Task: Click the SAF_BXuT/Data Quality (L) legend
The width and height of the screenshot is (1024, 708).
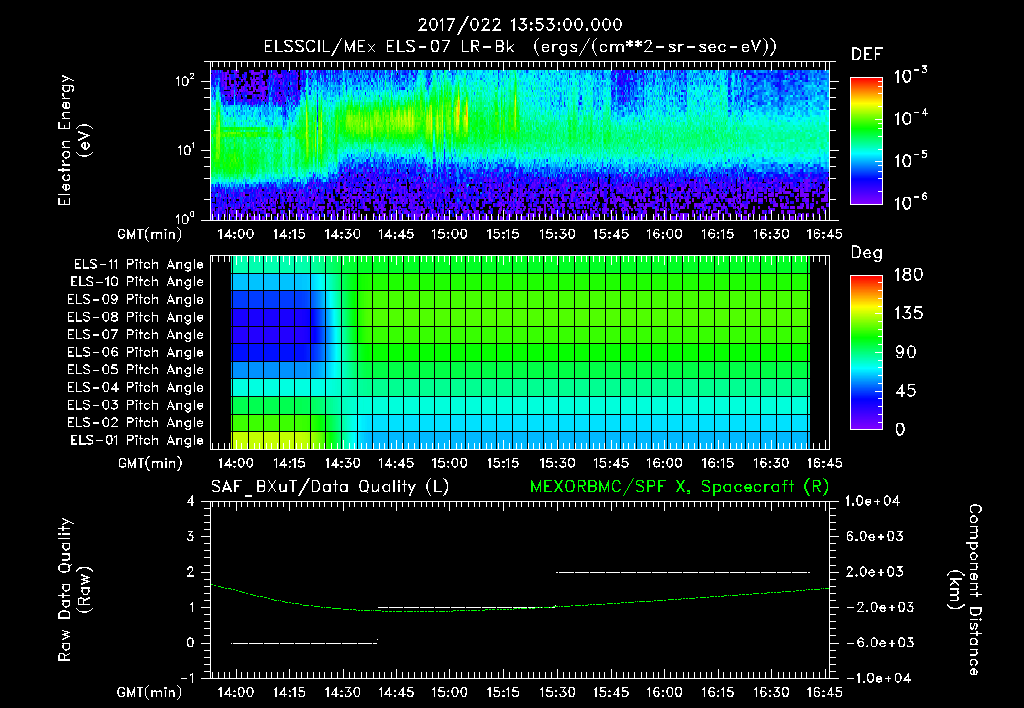Action: tap(330, 487)
